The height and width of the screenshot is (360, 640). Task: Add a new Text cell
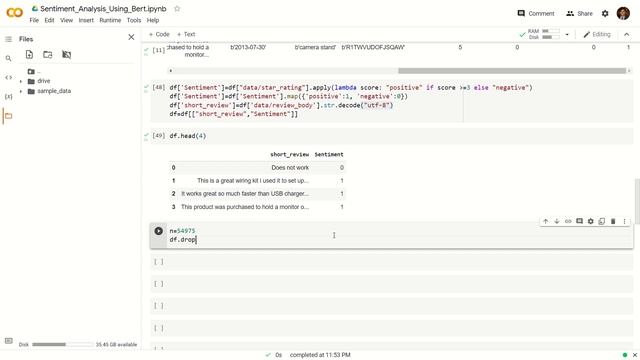[186, 34]
